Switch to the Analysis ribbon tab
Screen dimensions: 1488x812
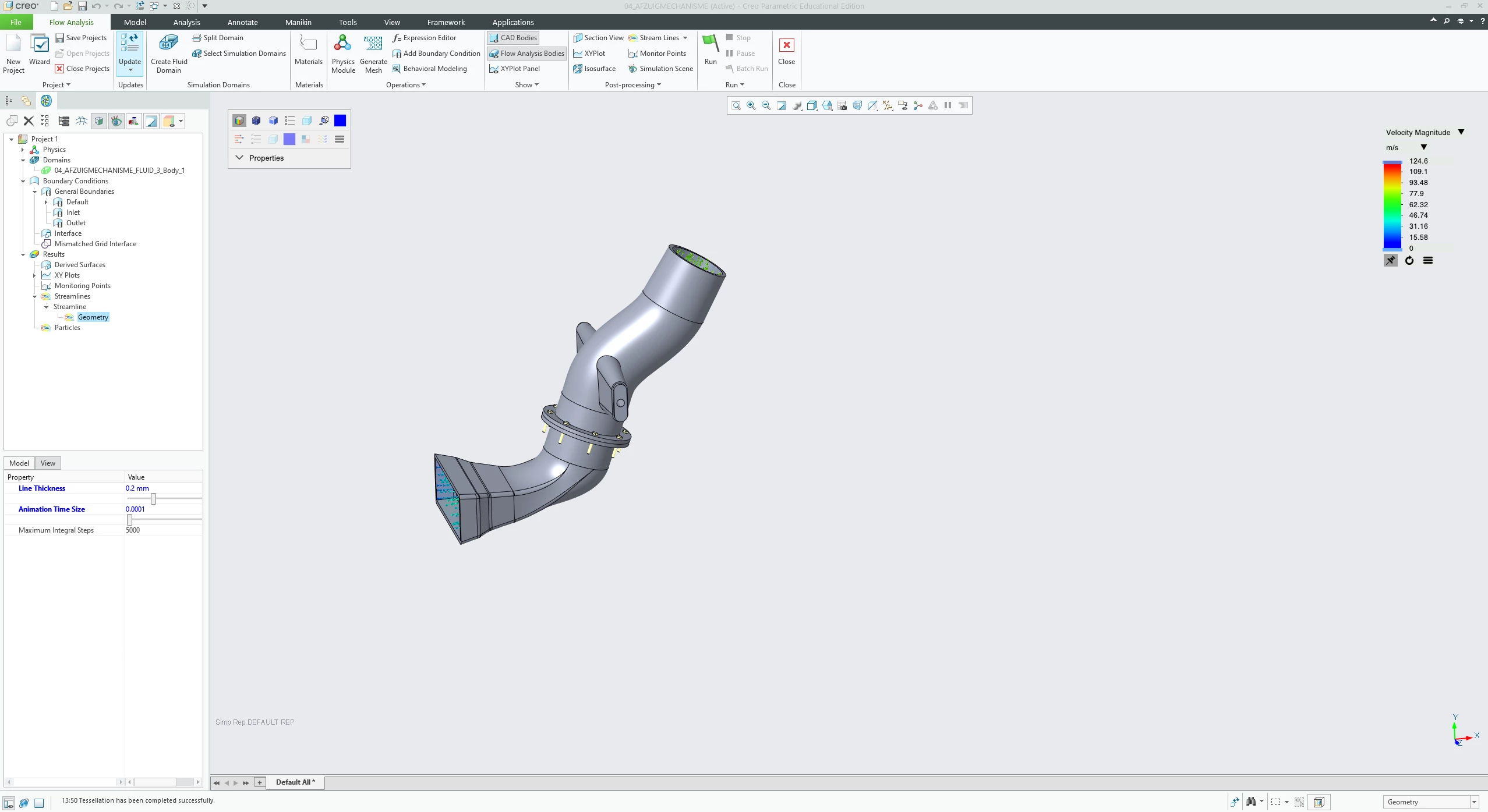point(186,22)
